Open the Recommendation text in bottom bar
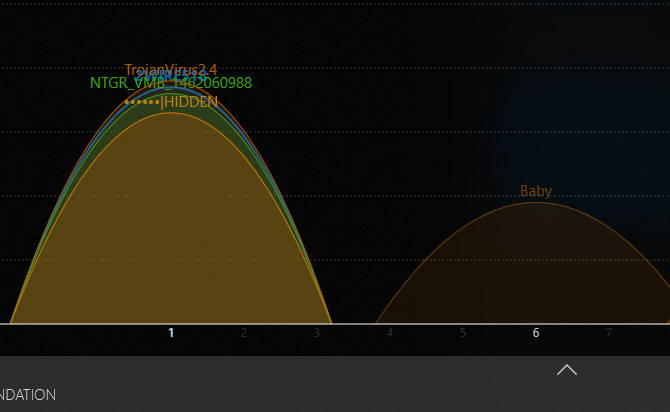The image size is (670, 412). (x=27, y=395)
